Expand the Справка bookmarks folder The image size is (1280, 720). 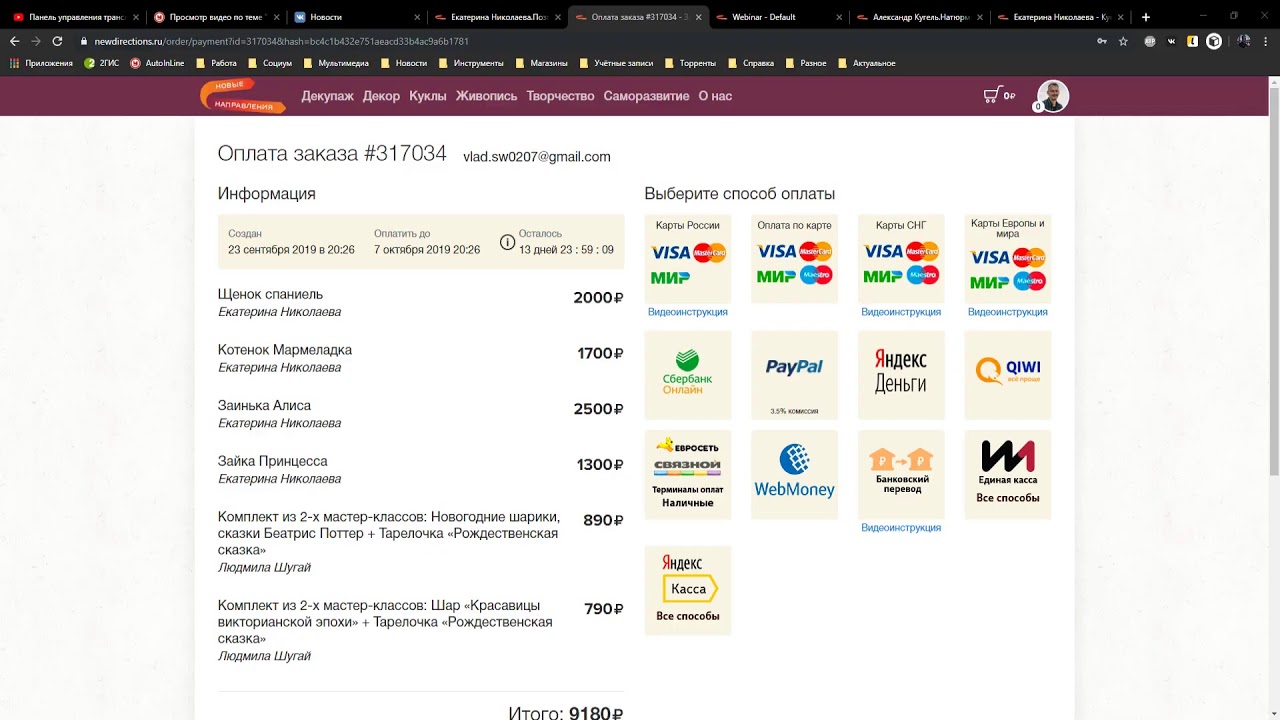tap(751, 63)
